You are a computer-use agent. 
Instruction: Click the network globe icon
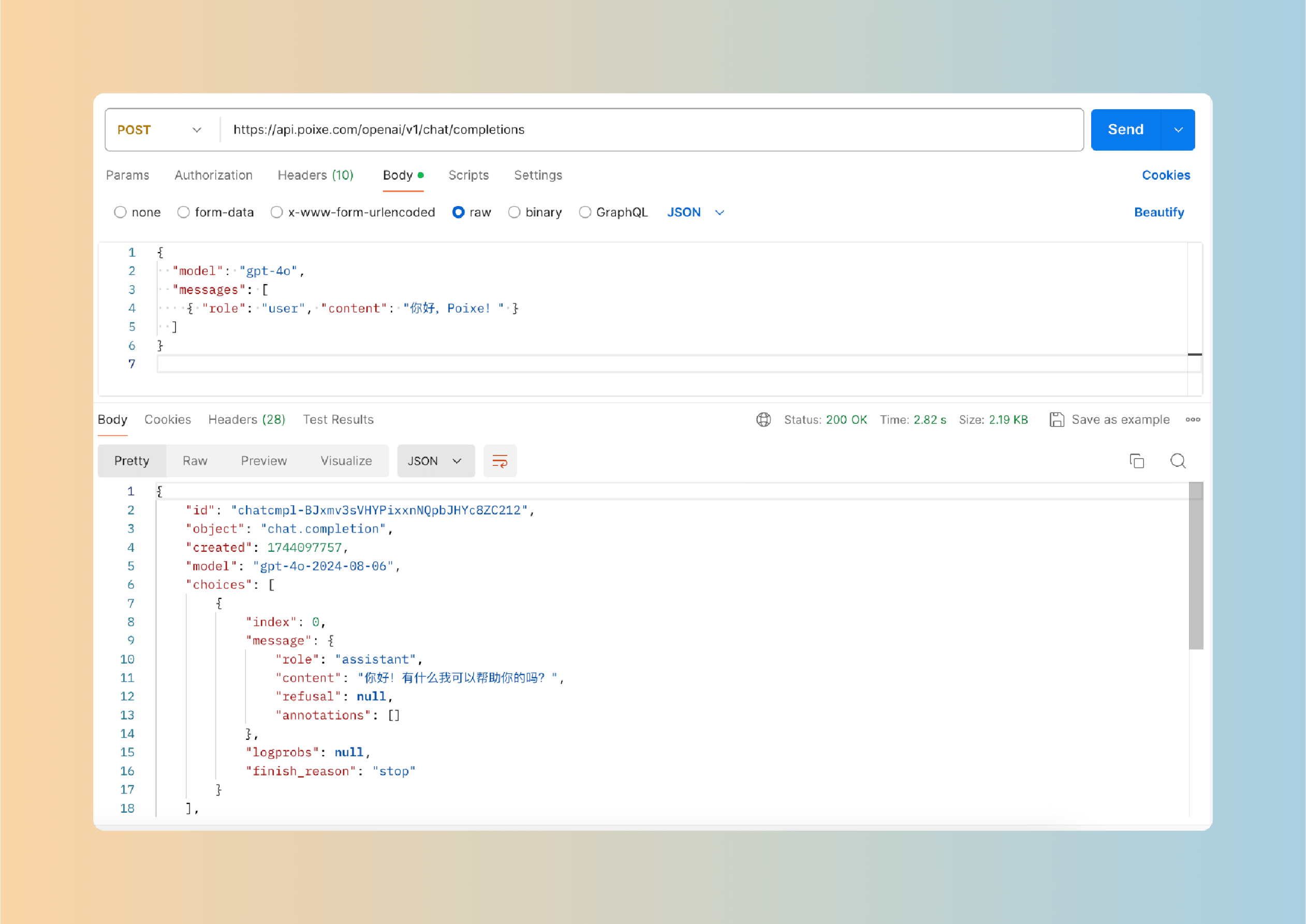[x=764, y=420]
